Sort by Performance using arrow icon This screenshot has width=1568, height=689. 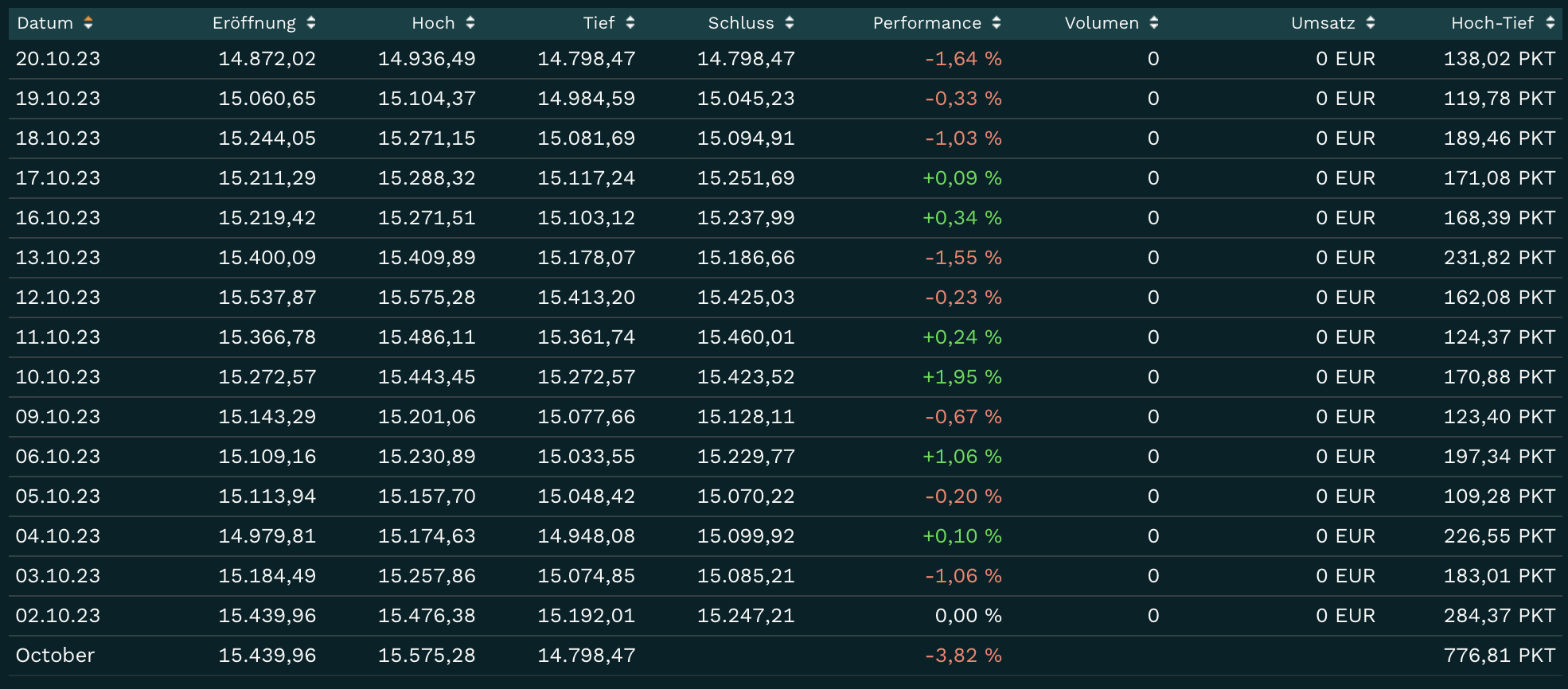click(997, 23)
